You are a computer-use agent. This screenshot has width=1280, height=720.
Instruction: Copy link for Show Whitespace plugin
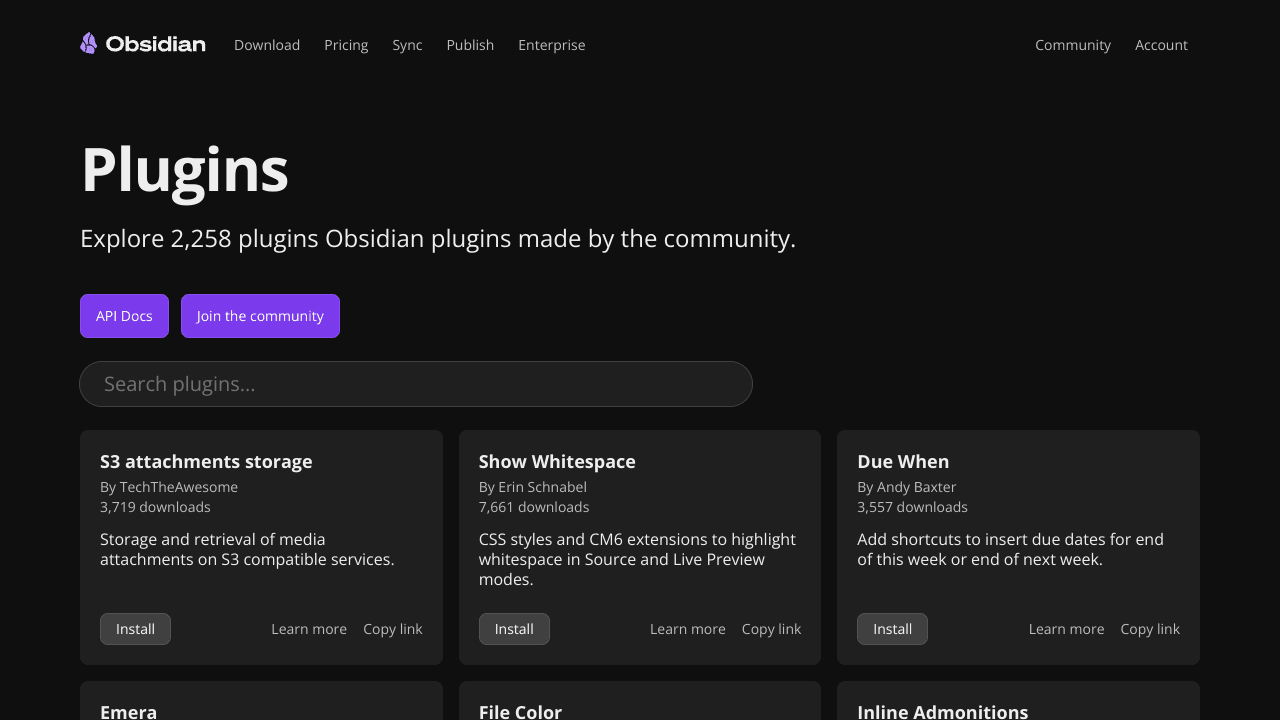coord(771,629)
